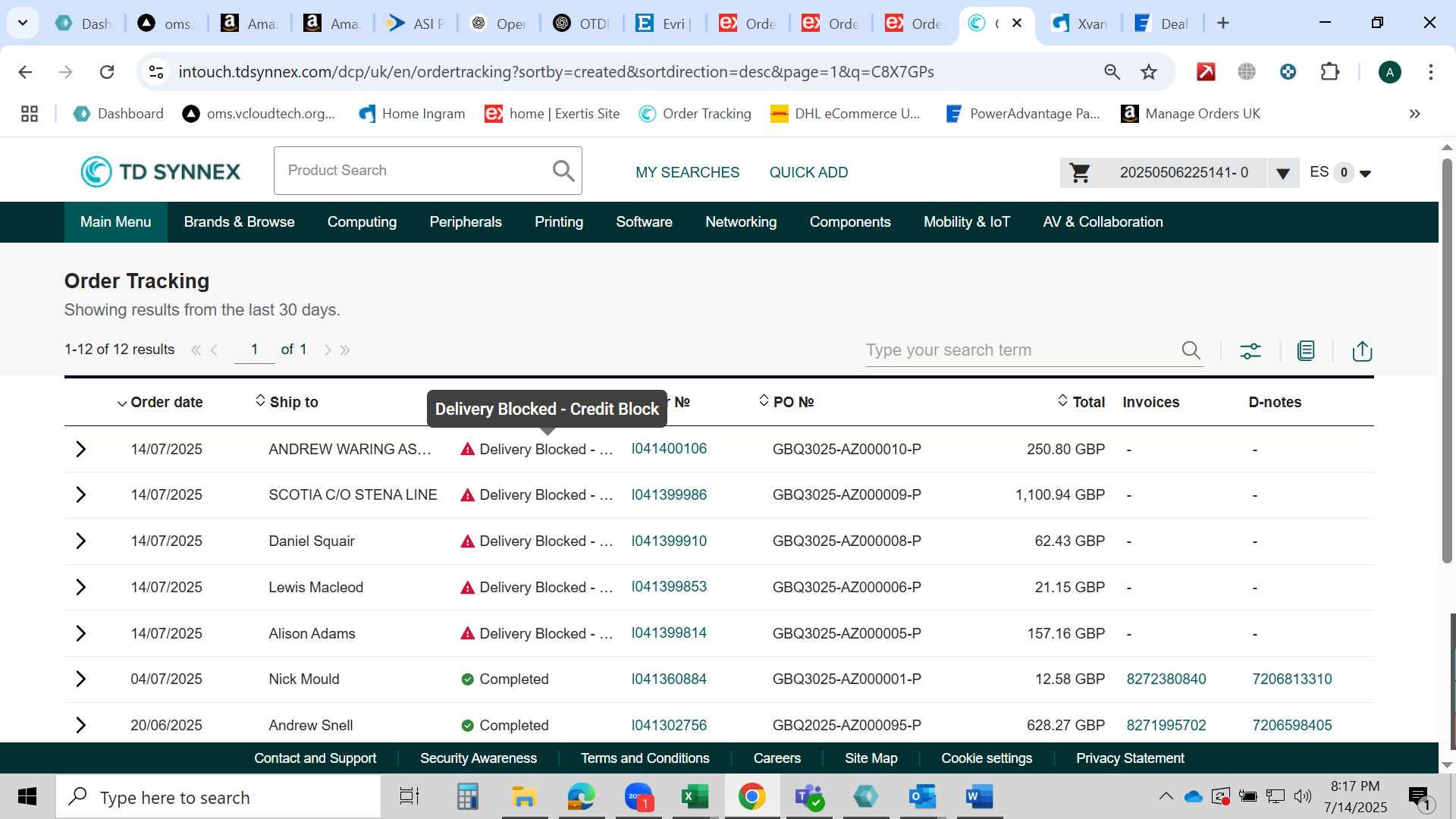
Task: Open Brands & Browse menu
Action: pyautogui.click(x=239, y=222)
